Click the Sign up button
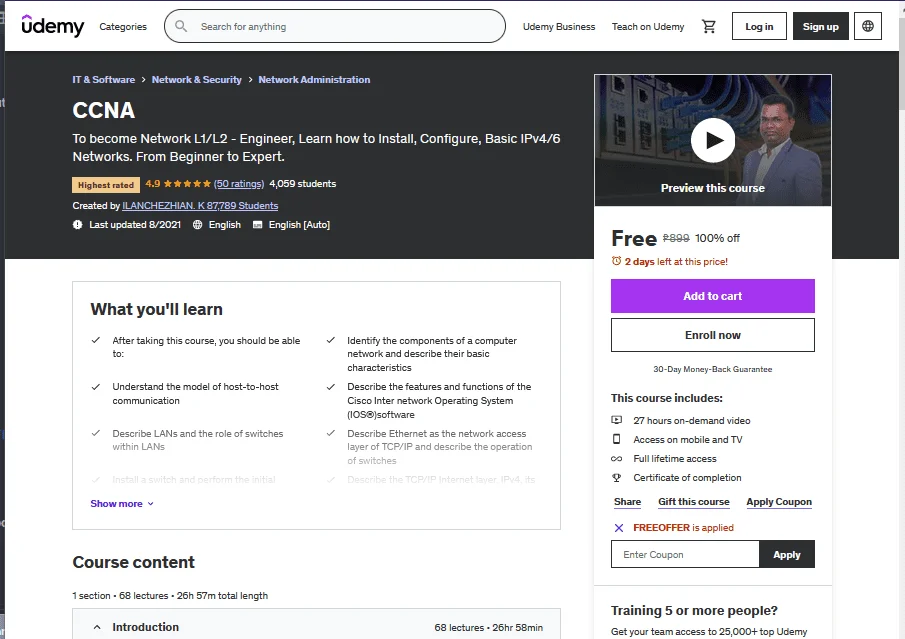The image size is (905, 639). 821,26
